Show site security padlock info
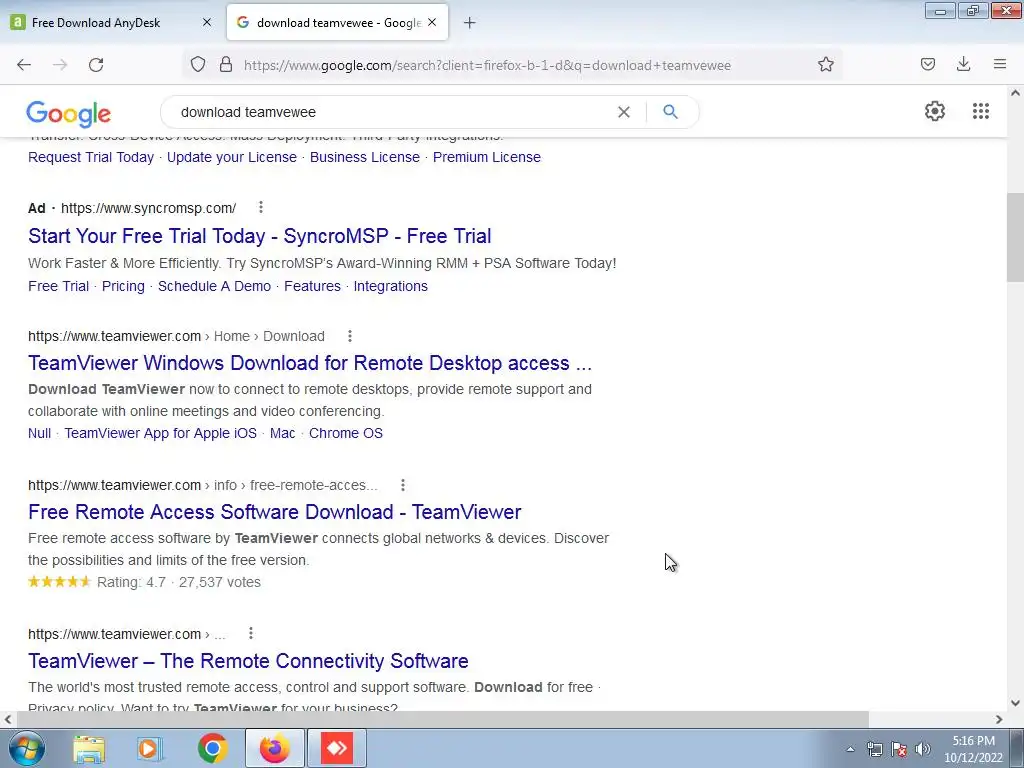This screenshot has width=1024, height=768. (x=226, y=64)
